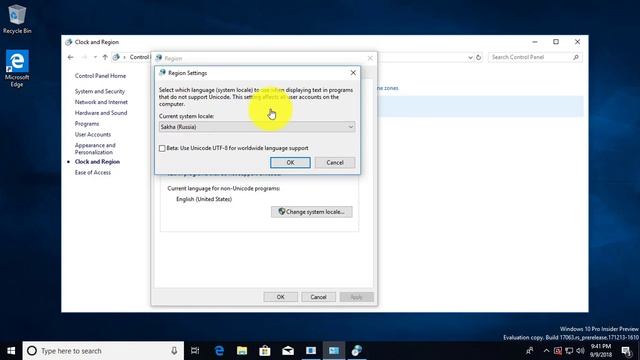The width and height of the screenshot is (640, 360).
Task: Click the Region globe taskbar icon
Action: point(357,351)
